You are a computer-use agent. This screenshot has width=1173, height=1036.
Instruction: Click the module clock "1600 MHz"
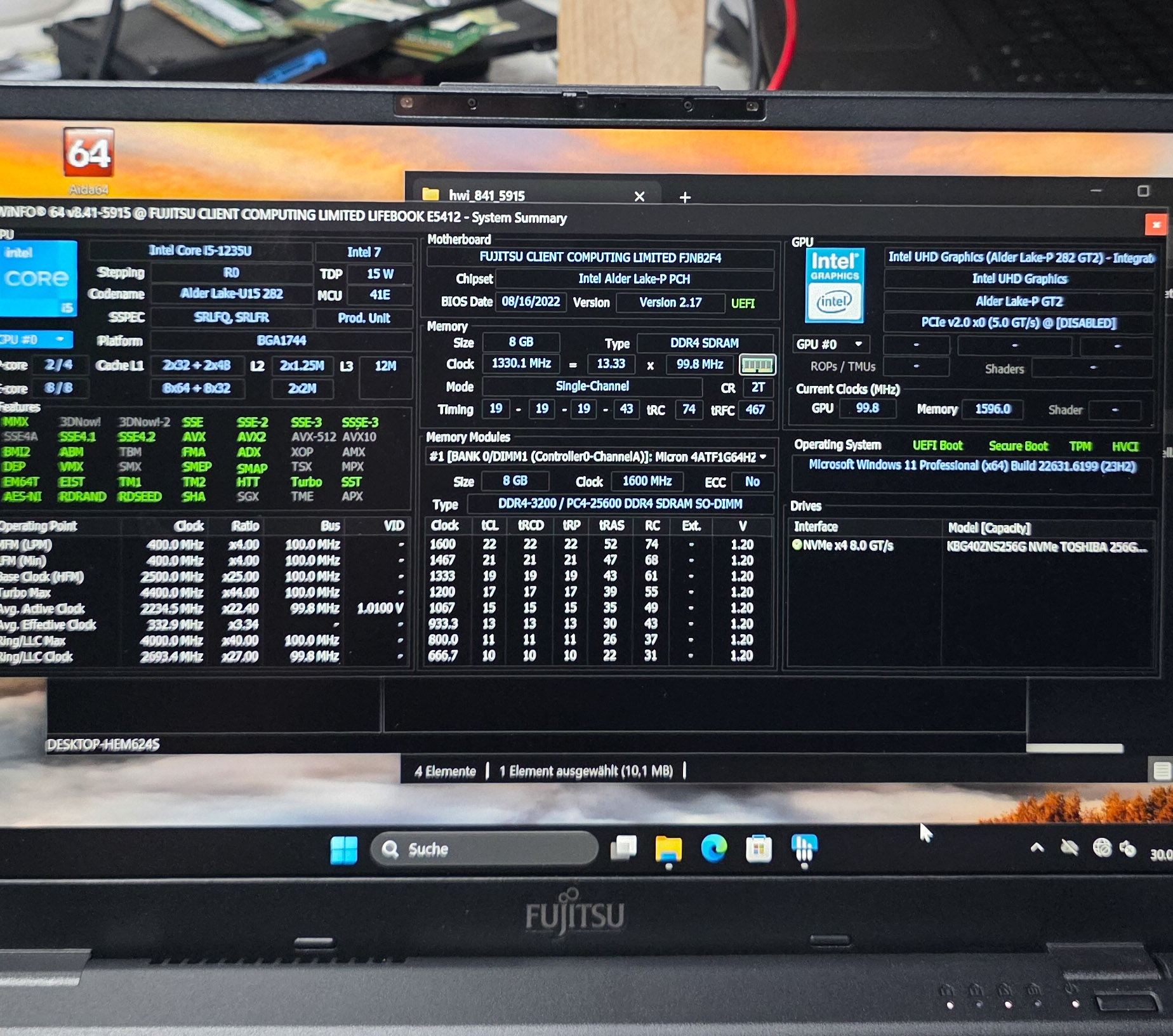pyautogui.click(x=647, y=481)
